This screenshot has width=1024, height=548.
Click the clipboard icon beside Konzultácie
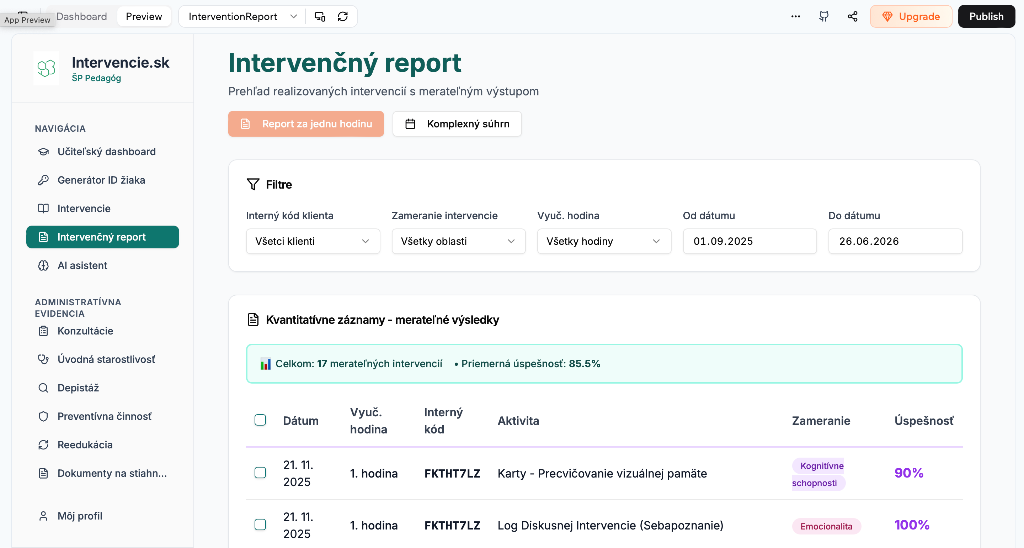point(43,331)
